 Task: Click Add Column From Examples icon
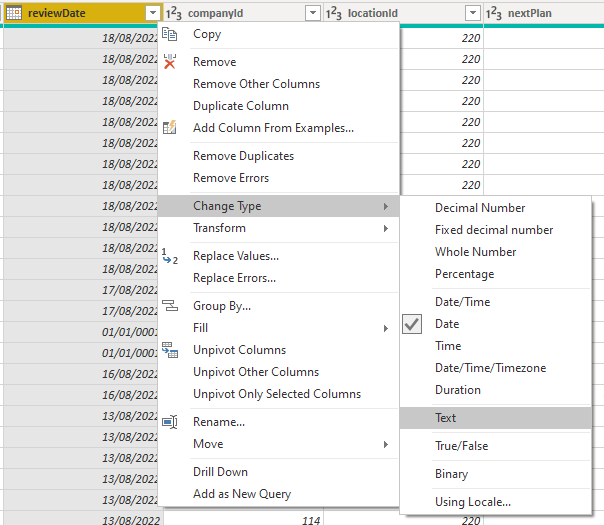coord(169,127)
